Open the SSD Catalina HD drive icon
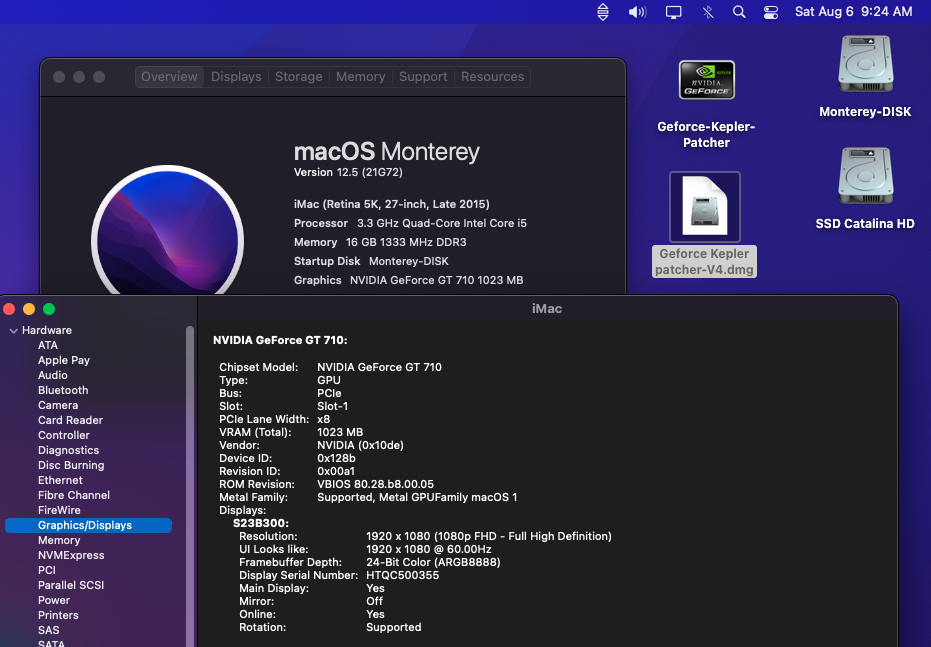The width and height of the screenshot is (931, 647). 865,176
